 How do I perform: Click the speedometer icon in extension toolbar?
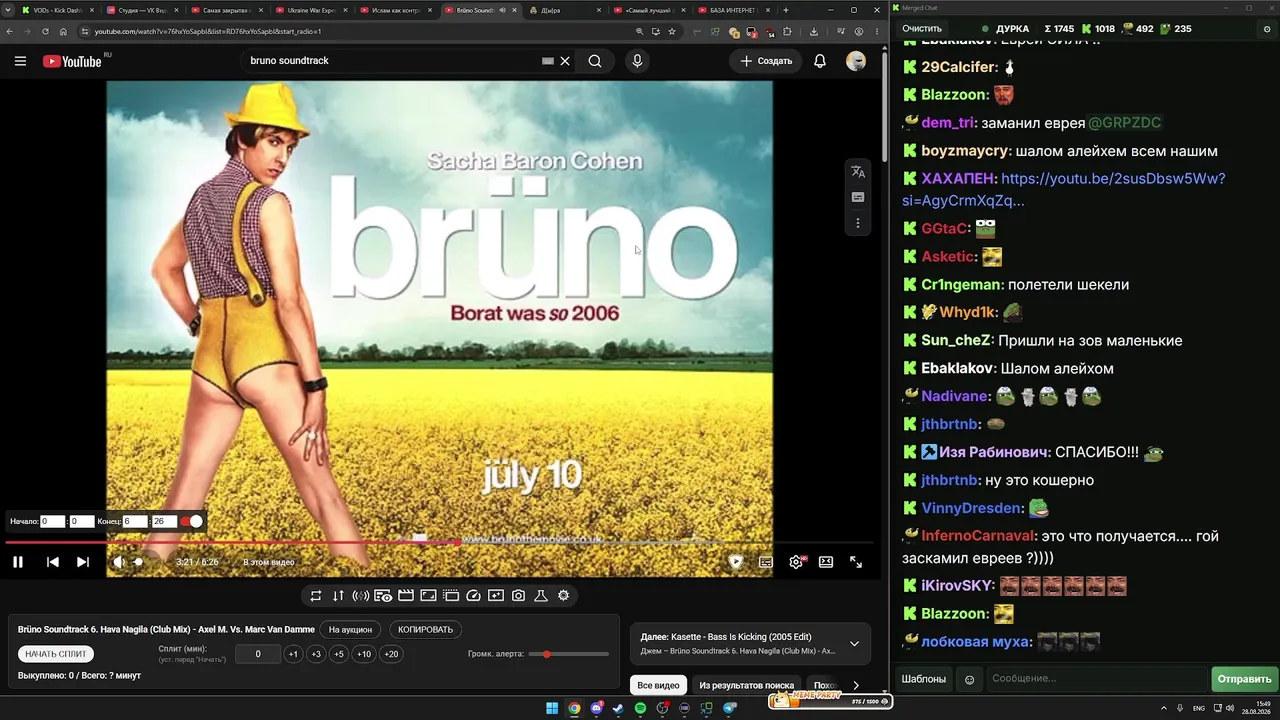(x=474, y=595)
